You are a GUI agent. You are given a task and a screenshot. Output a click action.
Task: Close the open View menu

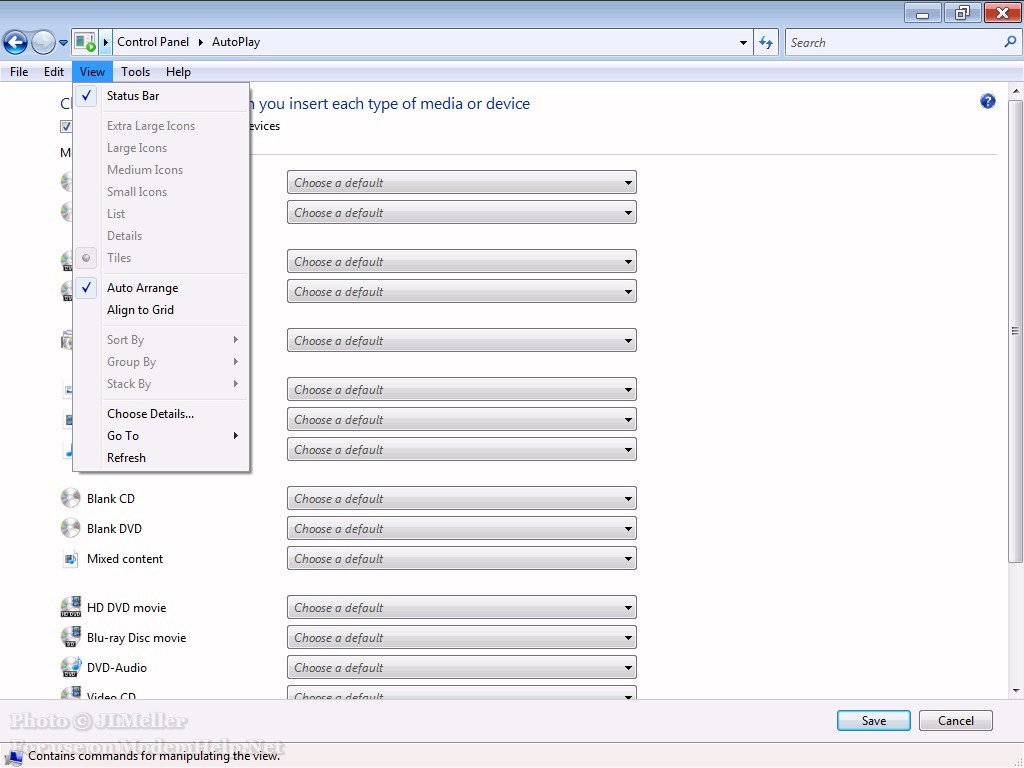click(x=92, y=72)
